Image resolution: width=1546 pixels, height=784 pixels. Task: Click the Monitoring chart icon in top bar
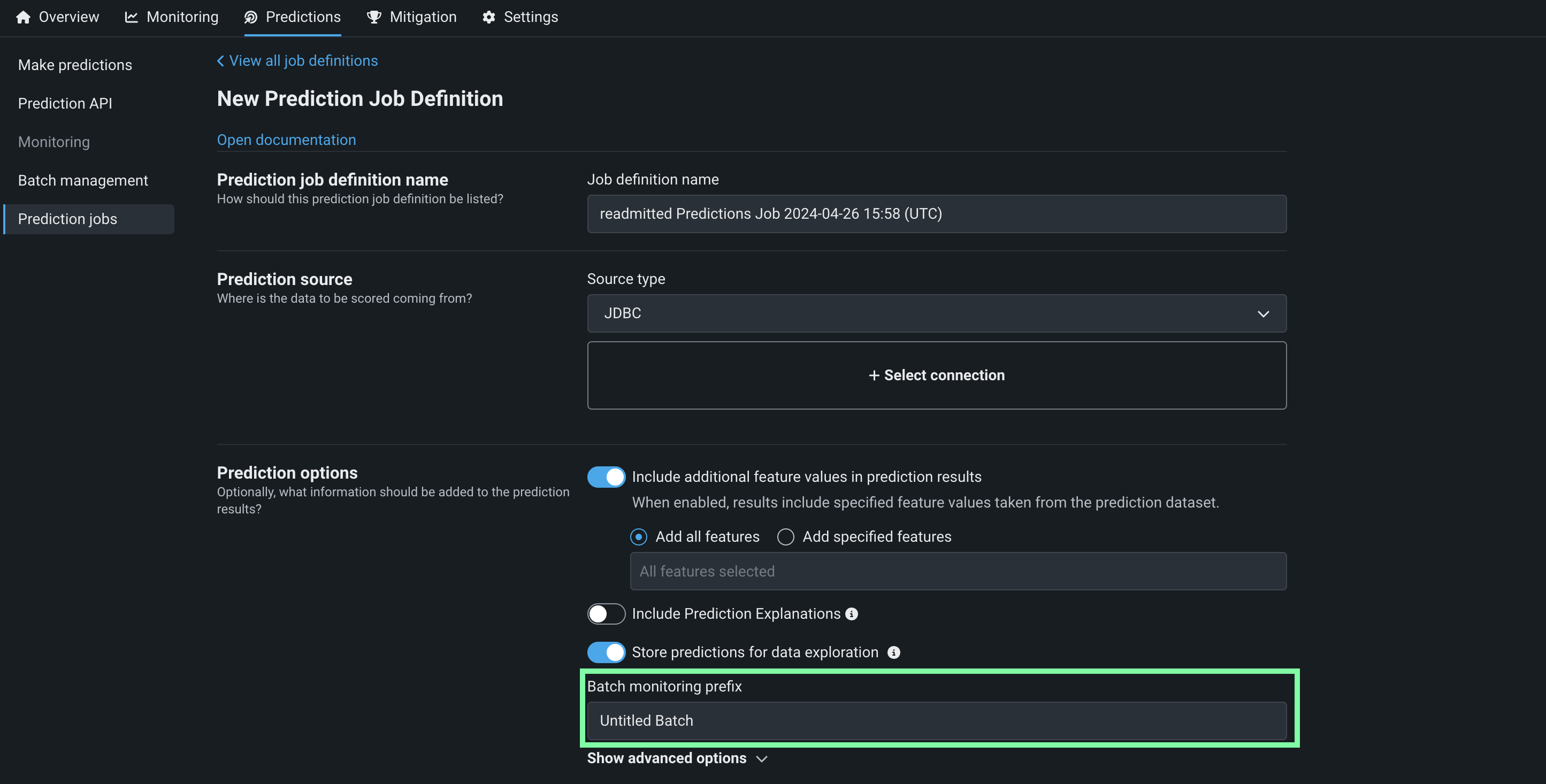(131, 18)
